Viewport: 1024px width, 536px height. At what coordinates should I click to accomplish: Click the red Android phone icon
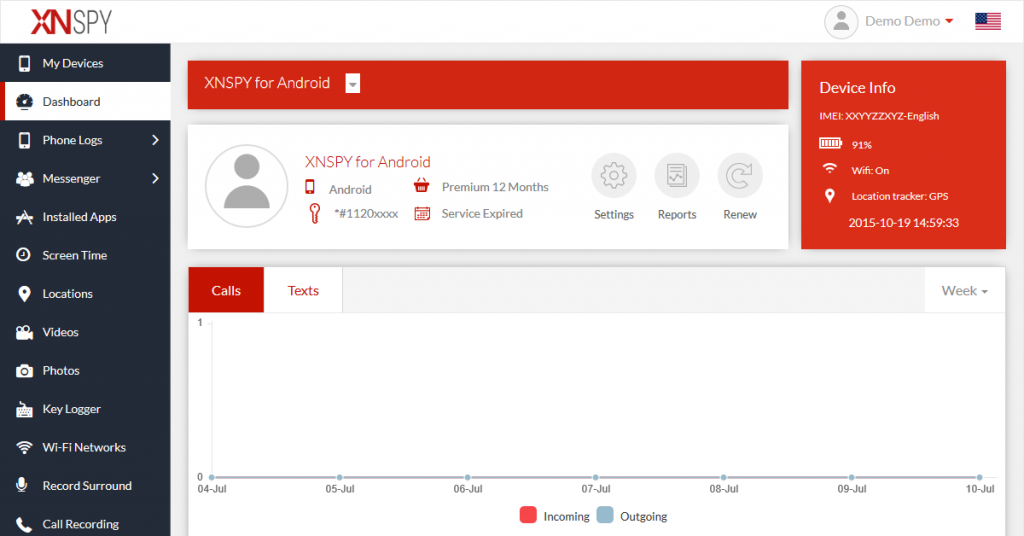[x=310, y=187]
